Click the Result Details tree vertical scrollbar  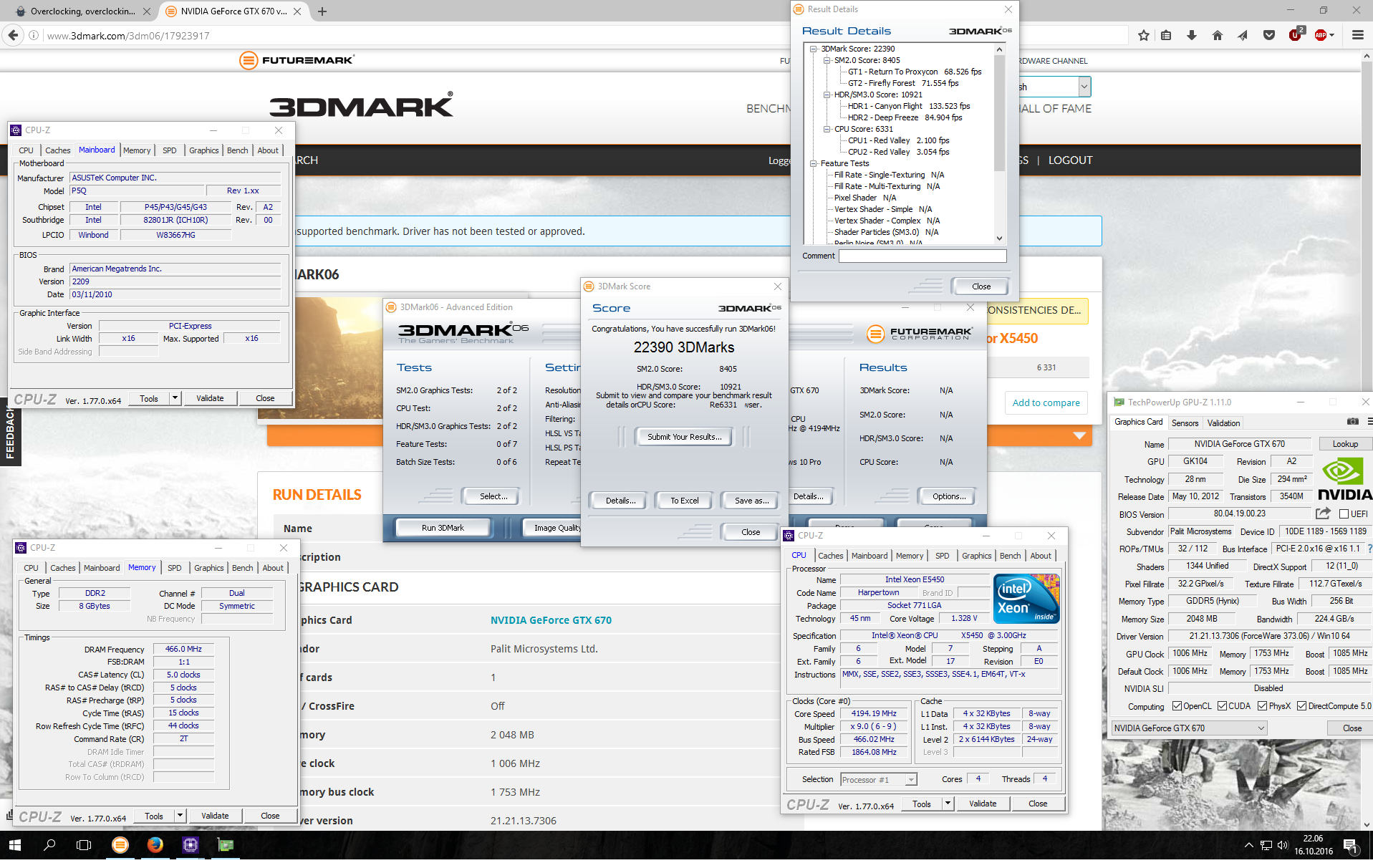pos(999,143)
